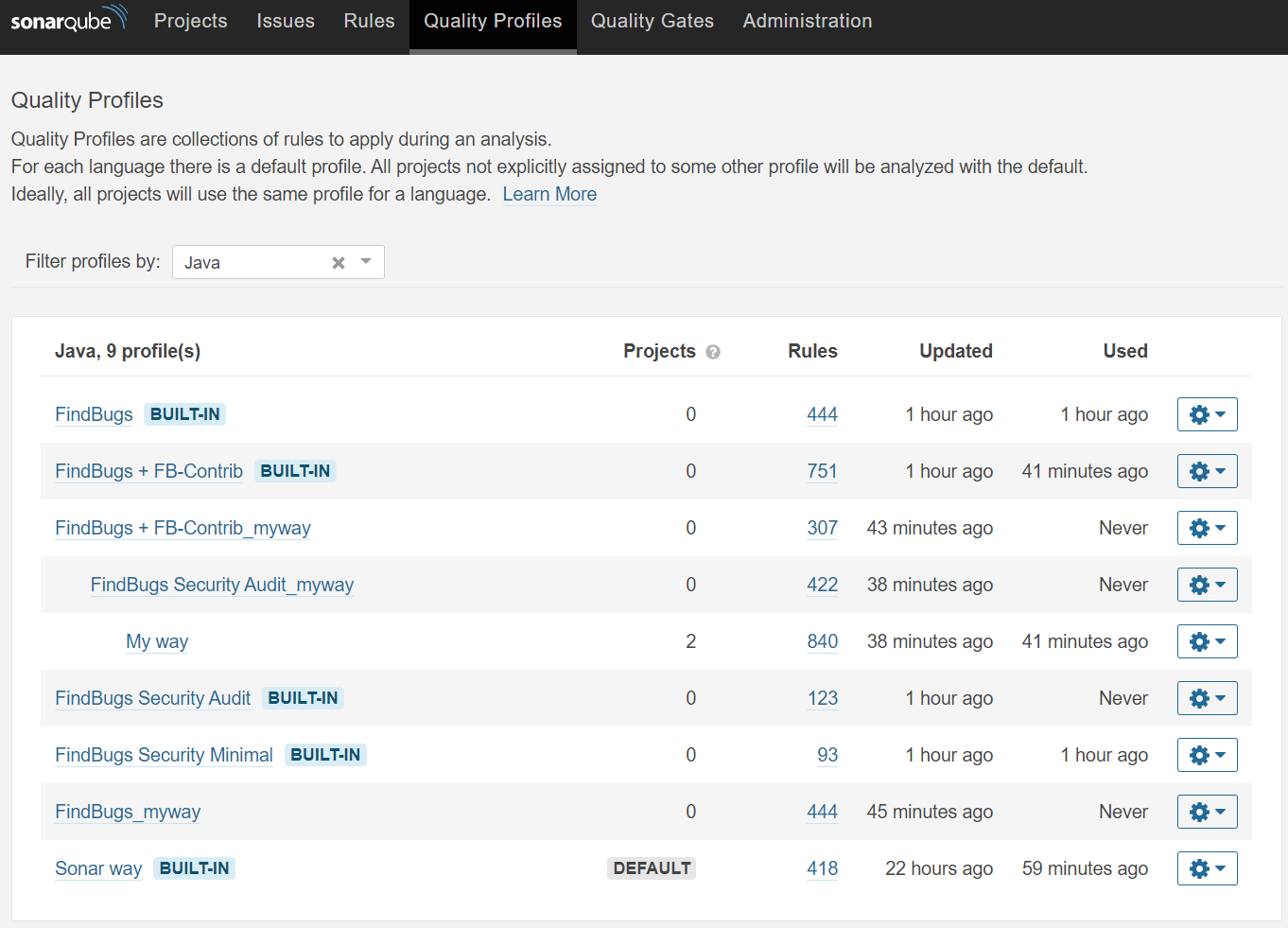Screen dimensions: 1288x928
Task: Open the My way profile
Action: [x=157, y=641]
